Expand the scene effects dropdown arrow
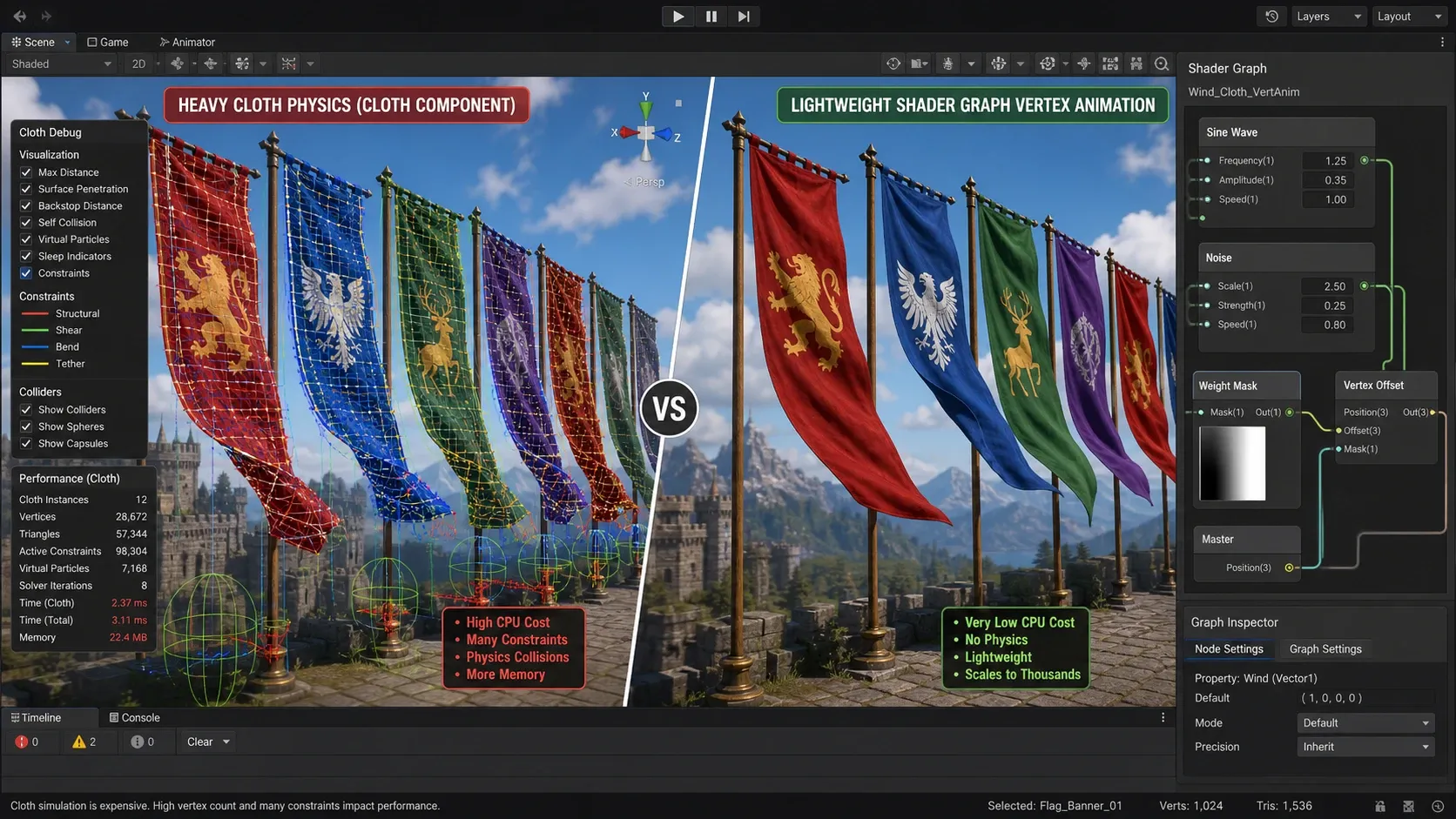Screen dimensions: 1456x819 [263, 64]
